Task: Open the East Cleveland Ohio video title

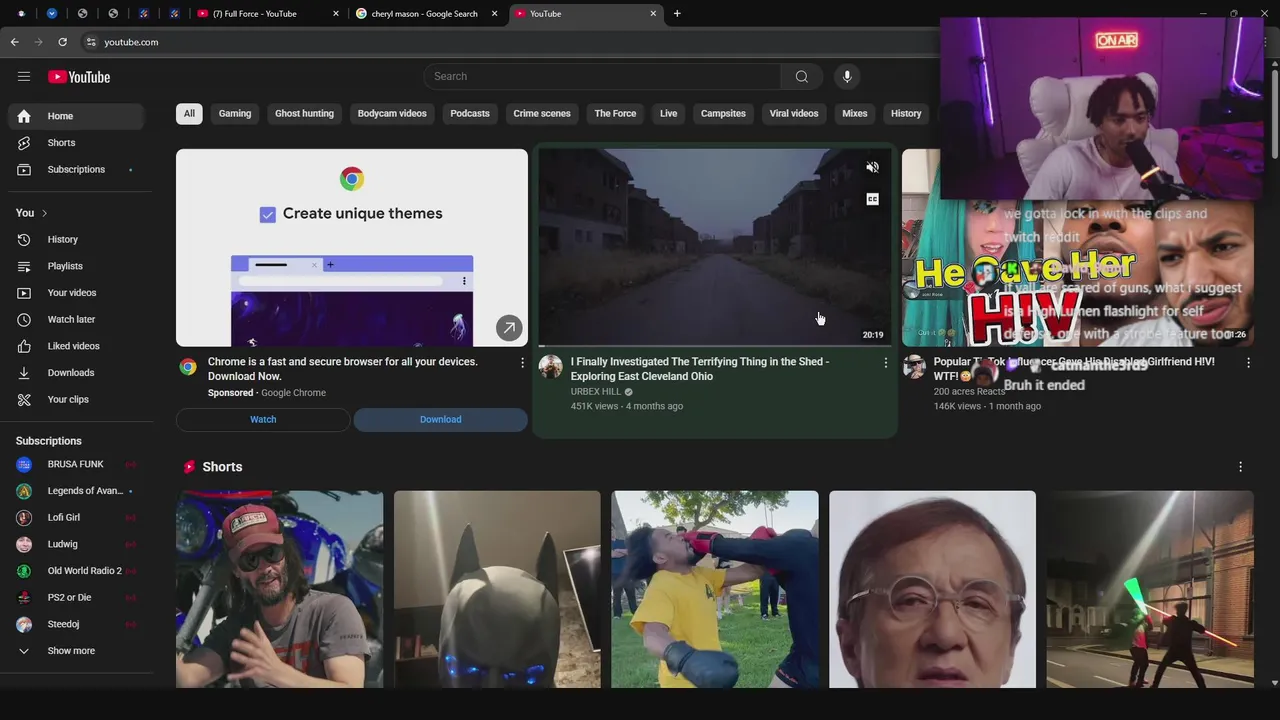Action: click(700, 369)
